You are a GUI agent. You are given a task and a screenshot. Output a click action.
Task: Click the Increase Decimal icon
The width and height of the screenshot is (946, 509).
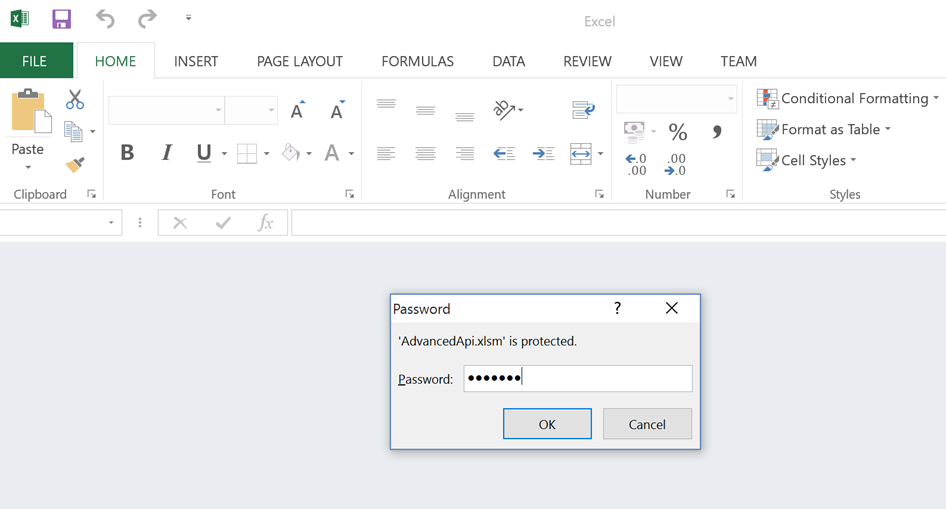coord(636,164)
